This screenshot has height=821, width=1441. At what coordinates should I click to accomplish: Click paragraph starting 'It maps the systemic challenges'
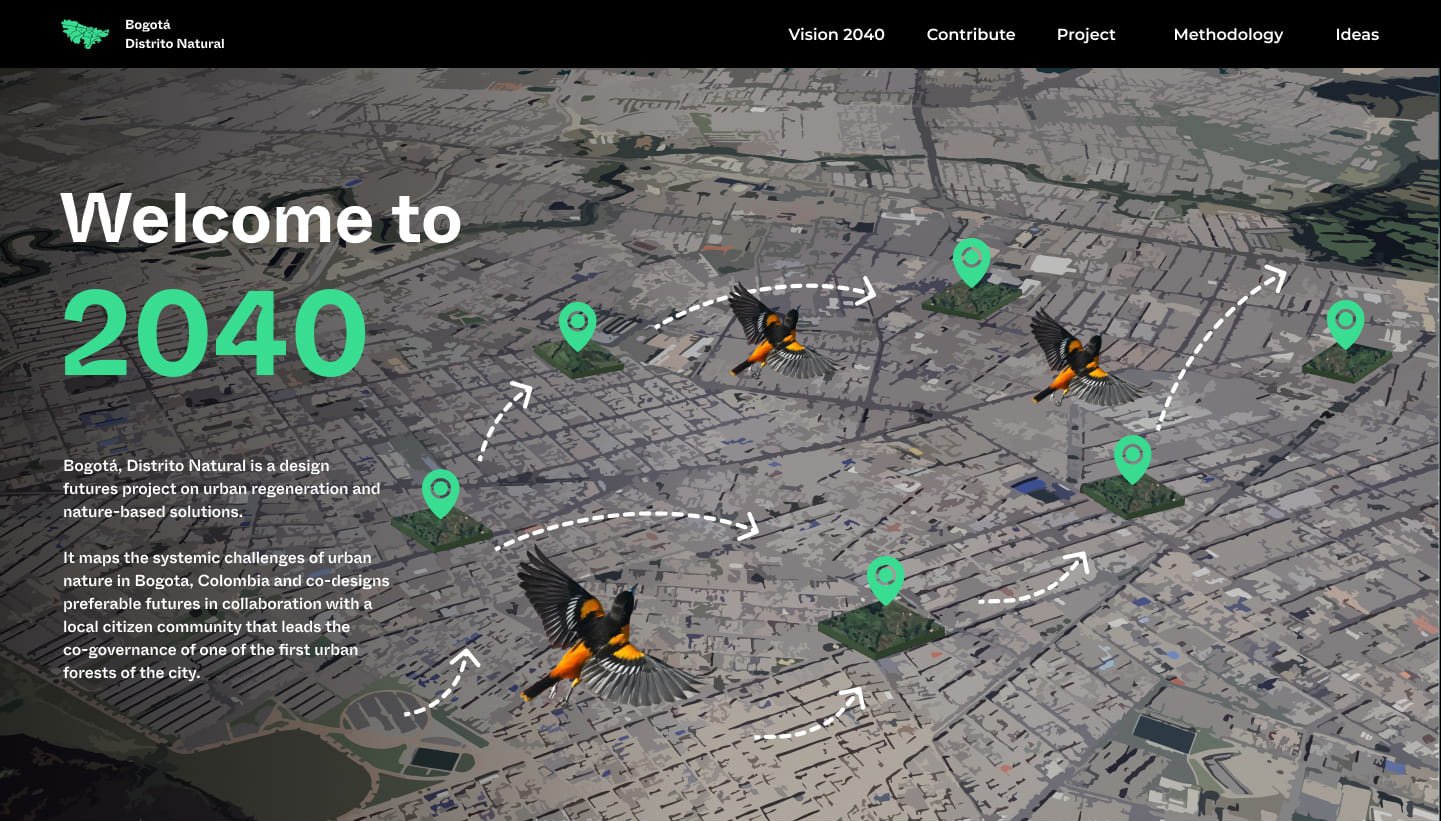click(x=226, y=615)
